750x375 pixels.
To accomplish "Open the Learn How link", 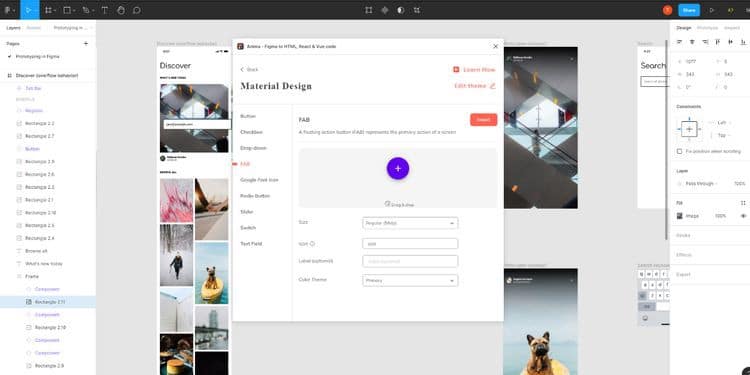I will point(474,70).
